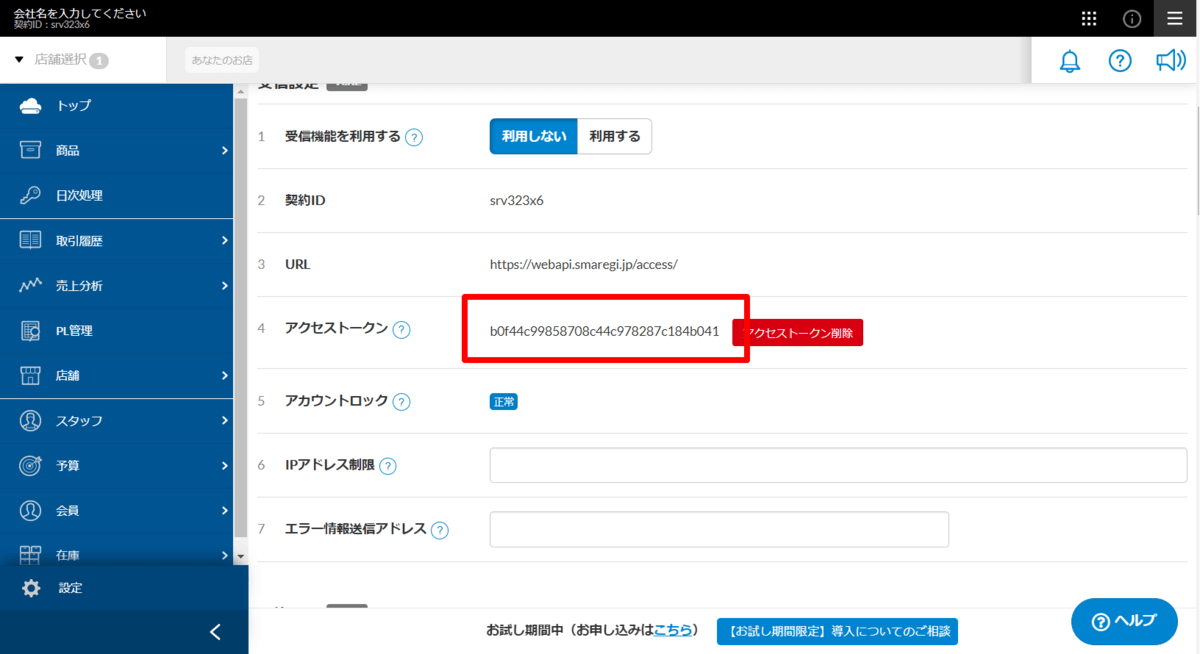Expand the 取引履歴 submenu arrow
This screenshot has width=1200, height=654.
[225, 240]
